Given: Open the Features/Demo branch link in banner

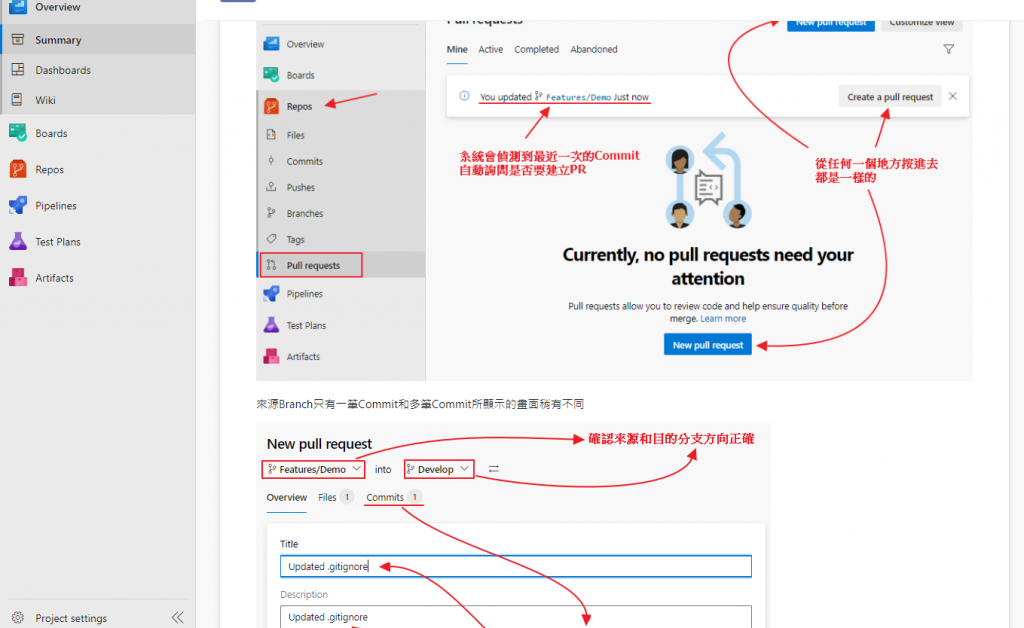Looking at the screenshot, I should (579, 97).
